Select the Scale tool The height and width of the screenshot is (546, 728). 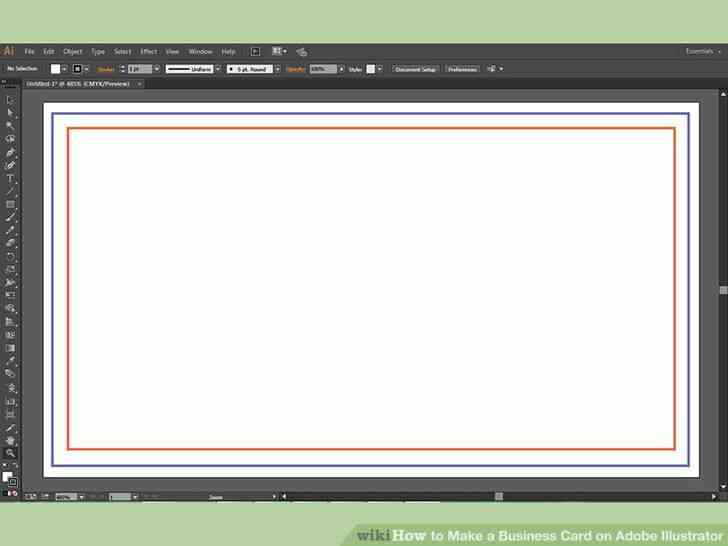coord(10,269)
